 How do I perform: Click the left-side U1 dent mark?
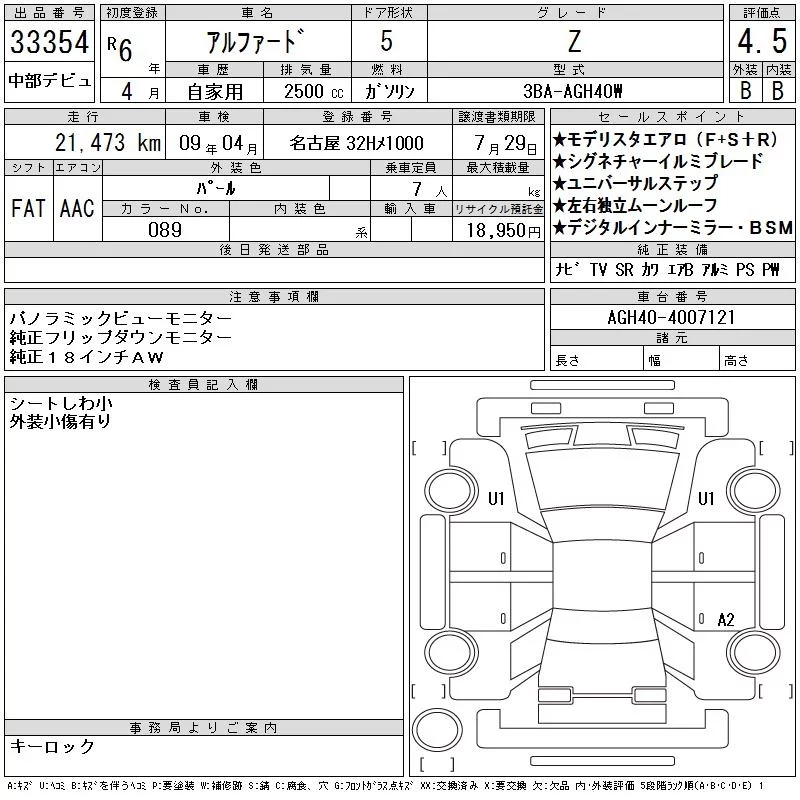[496, 498]
